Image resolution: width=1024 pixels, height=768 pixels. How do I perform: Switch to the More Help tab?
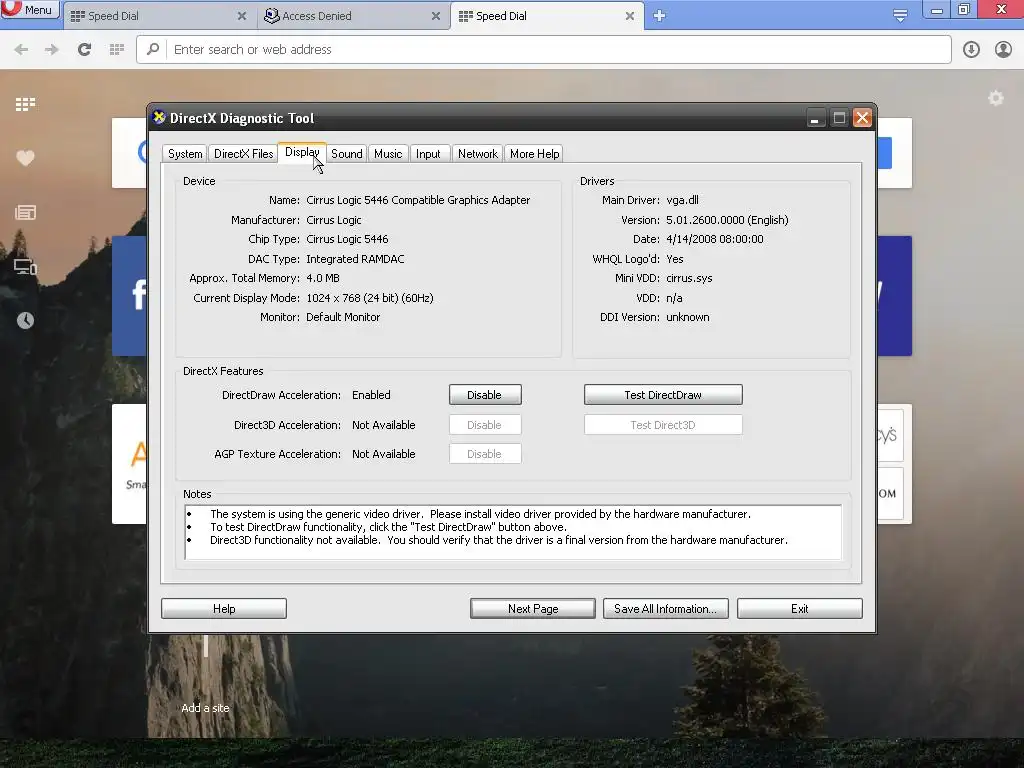[x=534, y=154]
